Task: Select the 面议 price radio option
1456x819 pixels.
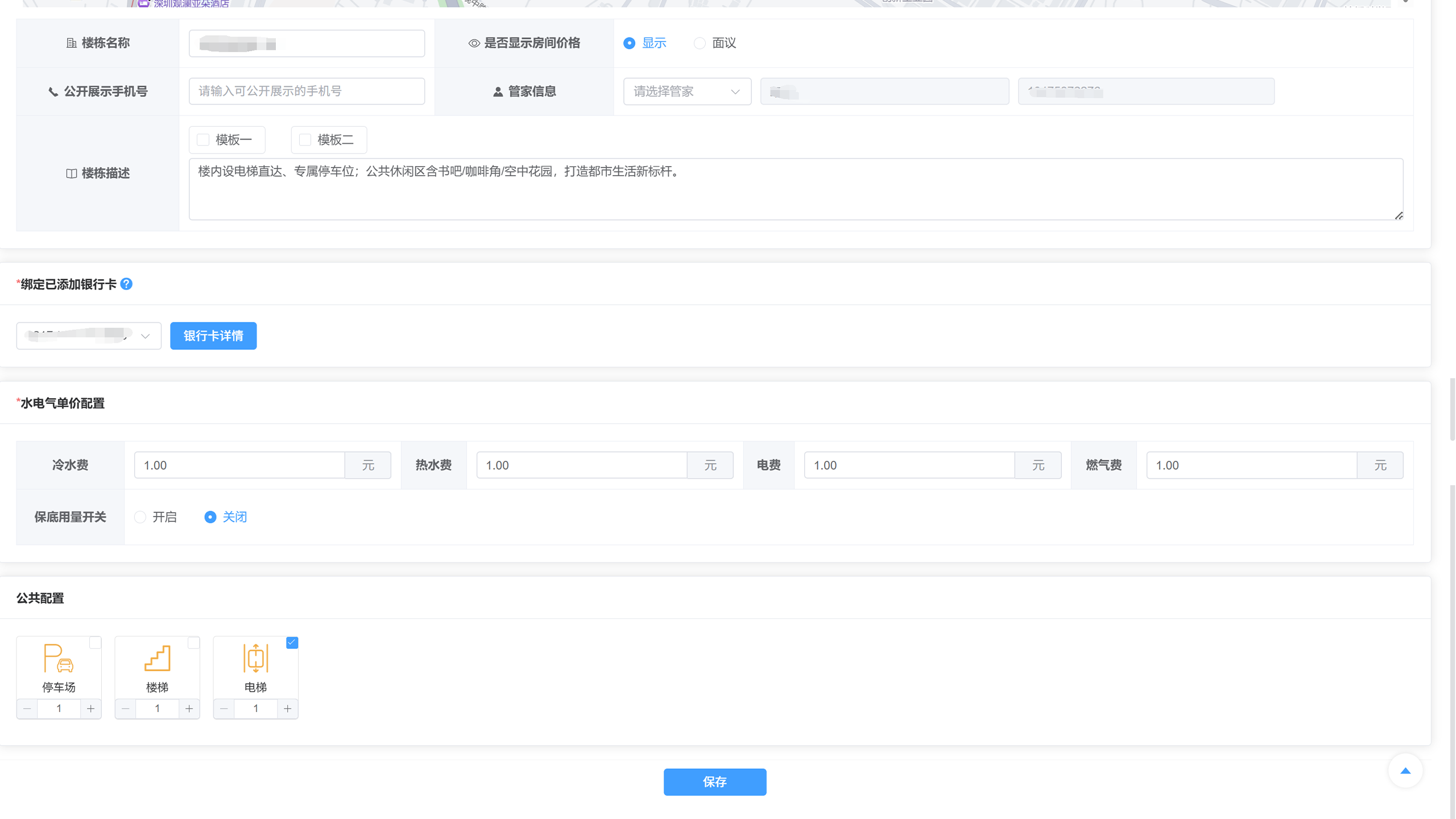Action: (x=700, y=43)
